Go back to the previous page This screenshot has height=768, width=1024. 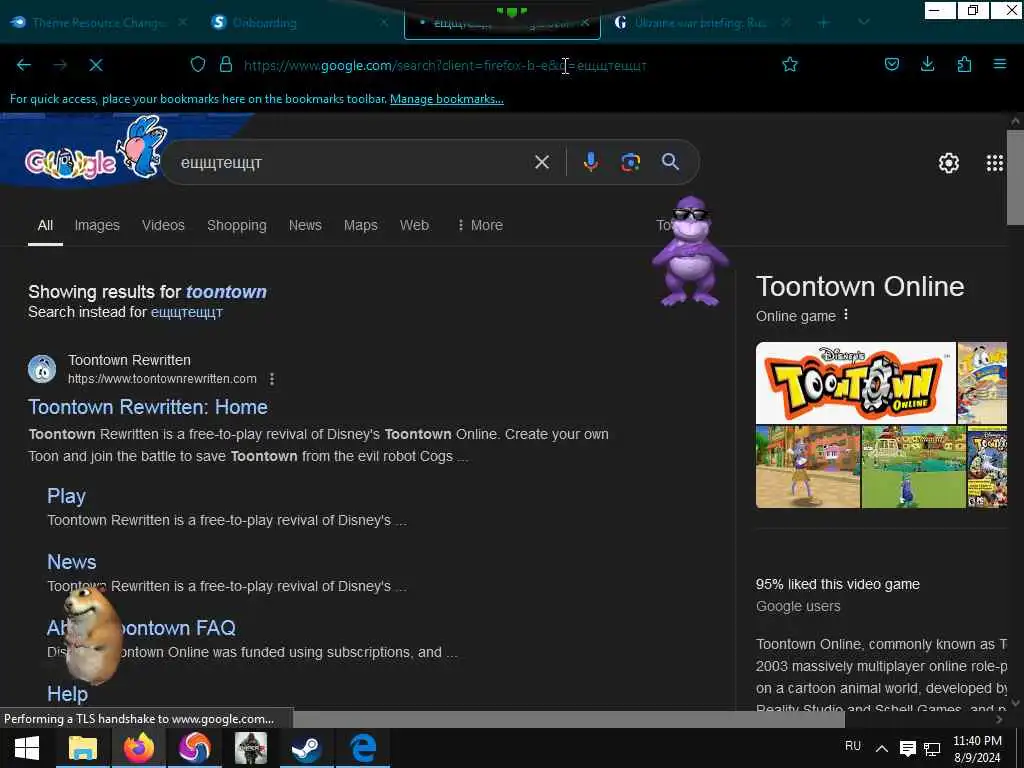coord(24,65)
